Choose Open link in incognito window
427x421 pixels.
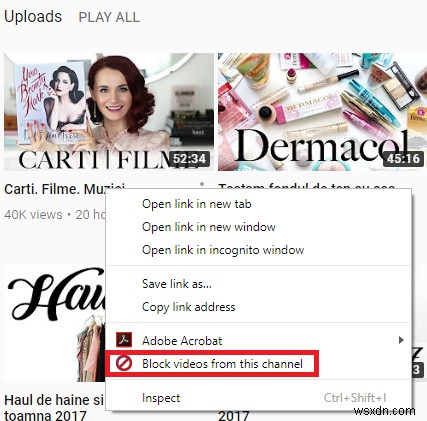(223, 250)
